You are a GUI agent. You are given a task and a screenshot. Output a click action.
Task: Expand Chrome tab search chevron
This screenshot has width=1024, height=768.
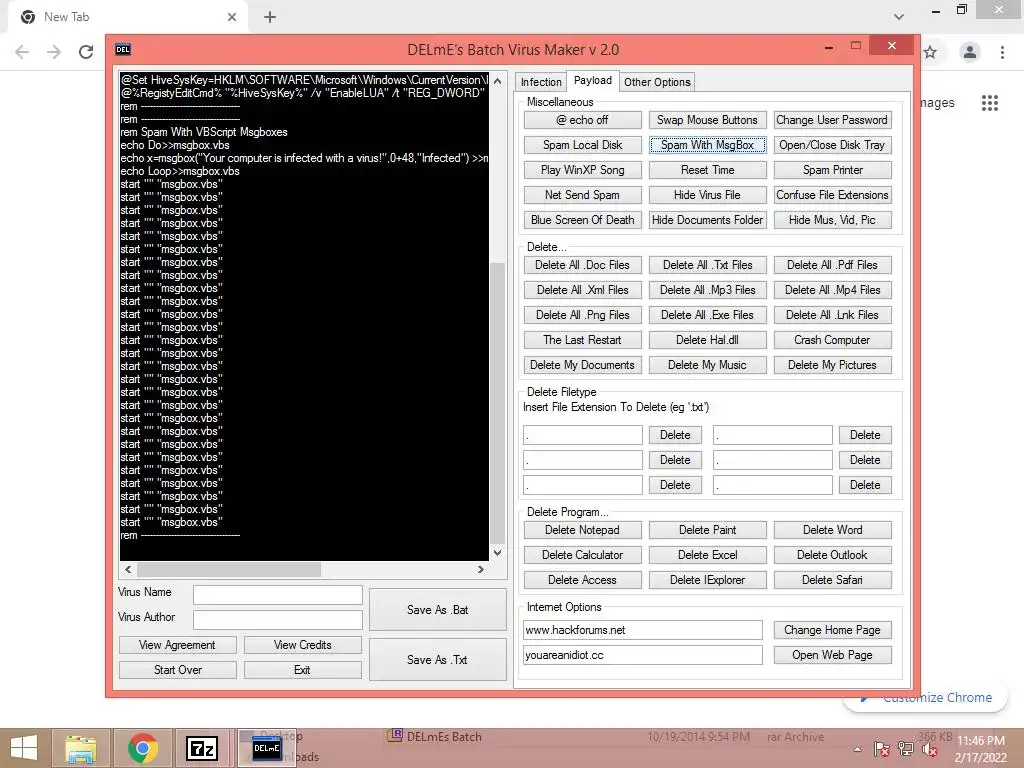(899, 17)
